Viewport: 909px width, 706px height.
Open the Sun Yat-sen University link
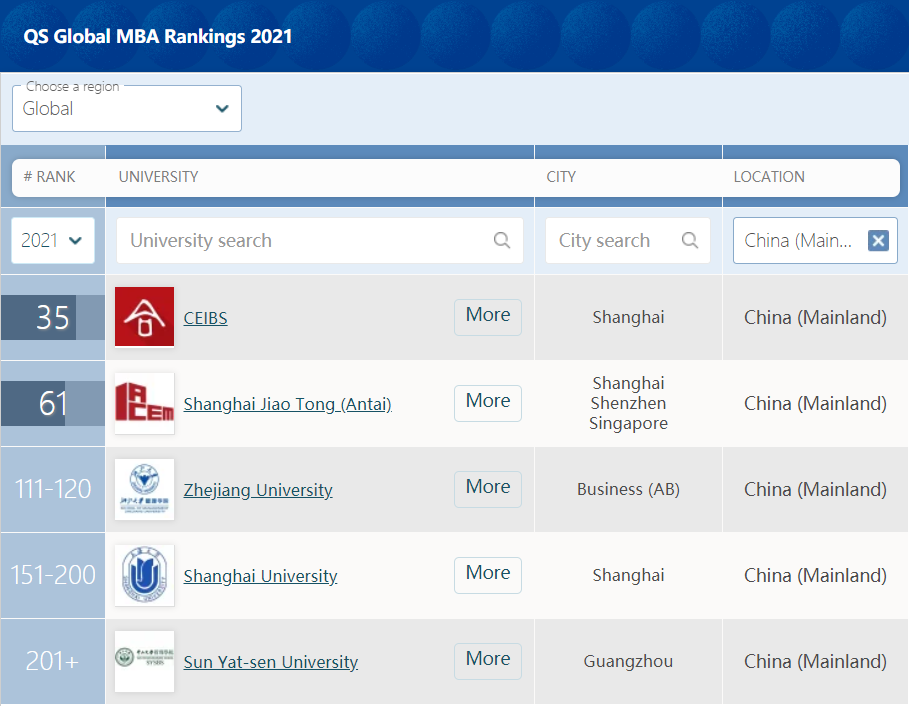[271, 662]
